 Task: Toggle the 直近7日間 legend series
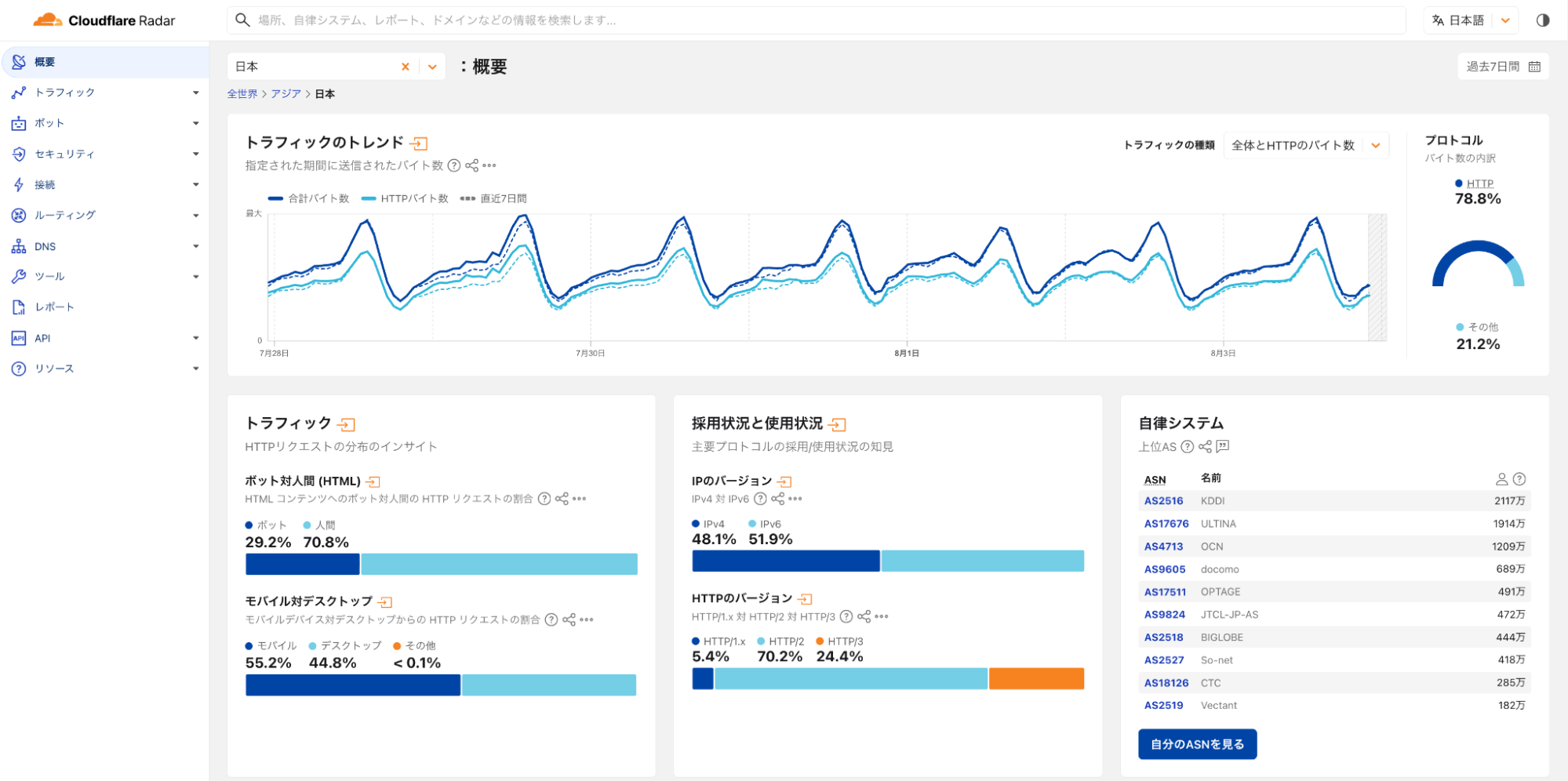pyautogui.click(x=493, y=198)
